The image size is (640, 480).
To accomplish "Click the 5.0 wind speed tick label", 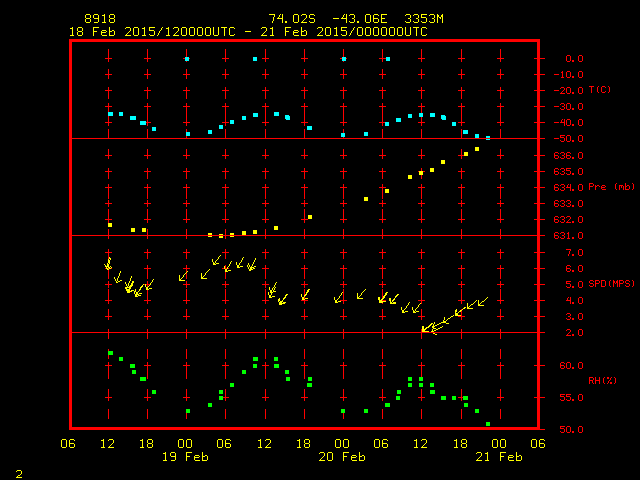I will point(574,284).
